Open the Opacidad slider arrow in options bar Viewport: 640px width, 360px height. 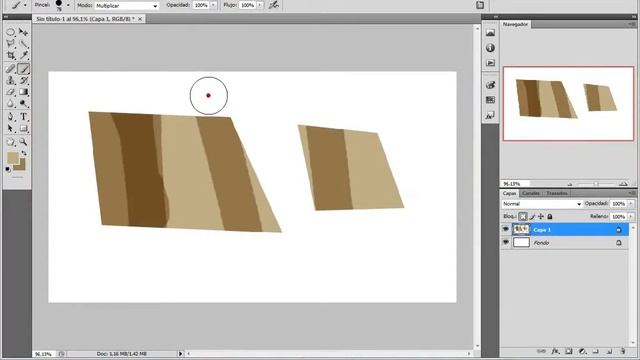[213, 5]
